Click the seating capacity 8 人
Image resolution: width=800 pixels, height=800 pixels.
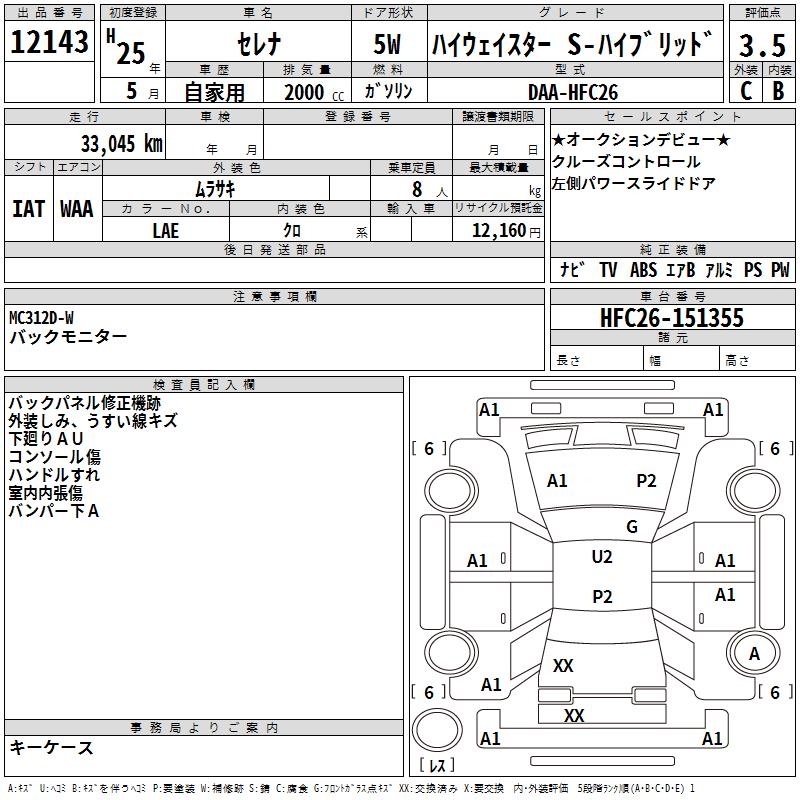[429, 189]
